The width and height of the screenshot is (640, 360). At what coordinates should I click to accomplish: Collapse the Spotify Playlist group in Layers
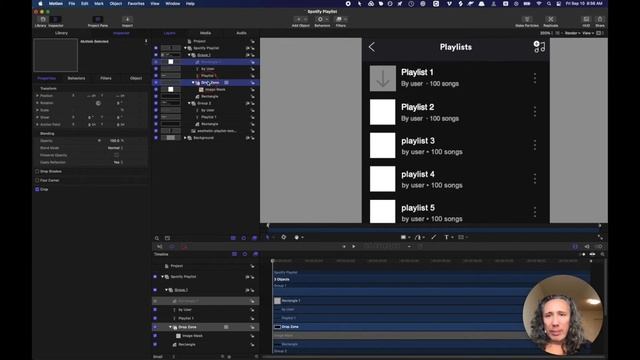tap(185, 48)
